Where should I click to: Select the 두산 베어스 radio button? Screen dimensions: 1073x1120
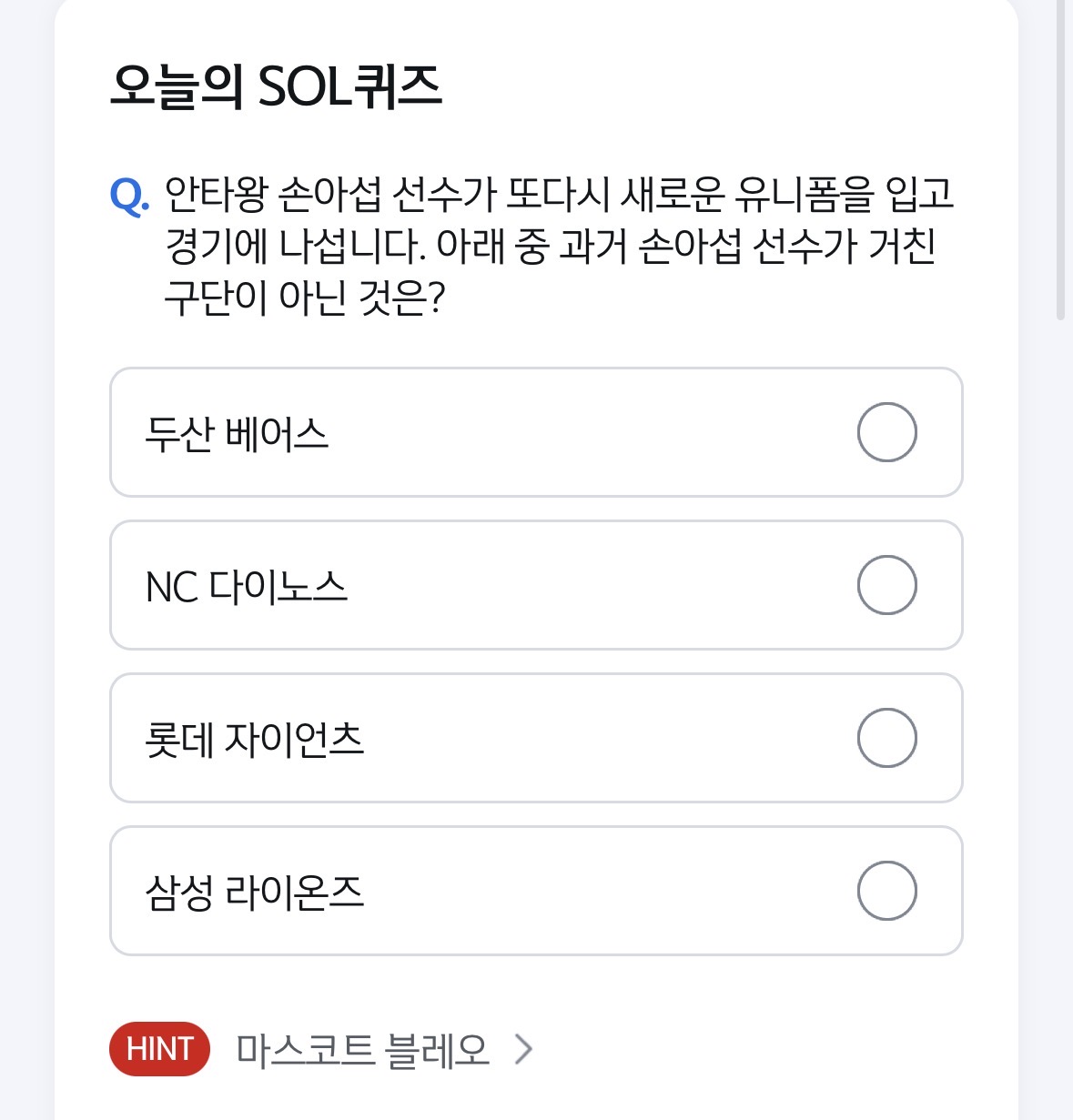pos(886,432)
